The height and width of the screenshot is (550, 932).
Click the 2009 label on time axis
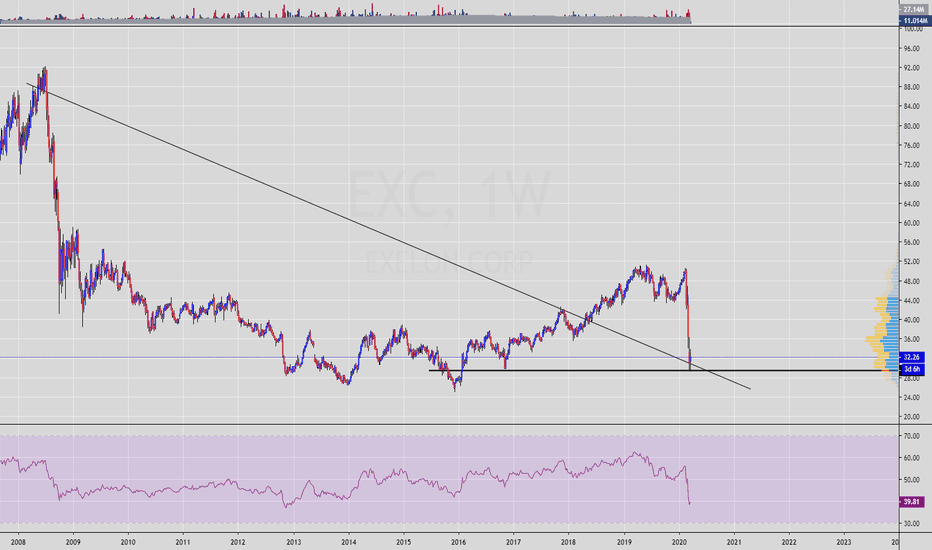(x=73, y=542)
